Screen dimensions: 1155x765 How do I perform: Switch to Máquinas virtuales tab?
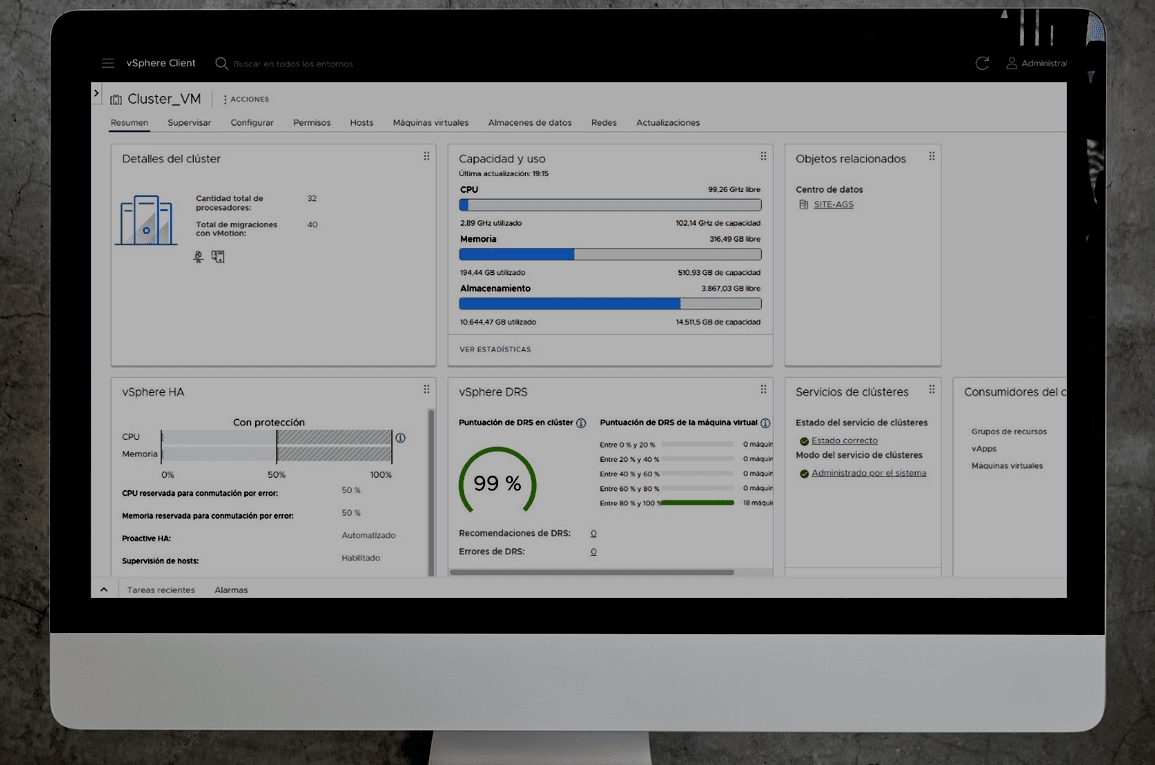(x=431, y=123)
